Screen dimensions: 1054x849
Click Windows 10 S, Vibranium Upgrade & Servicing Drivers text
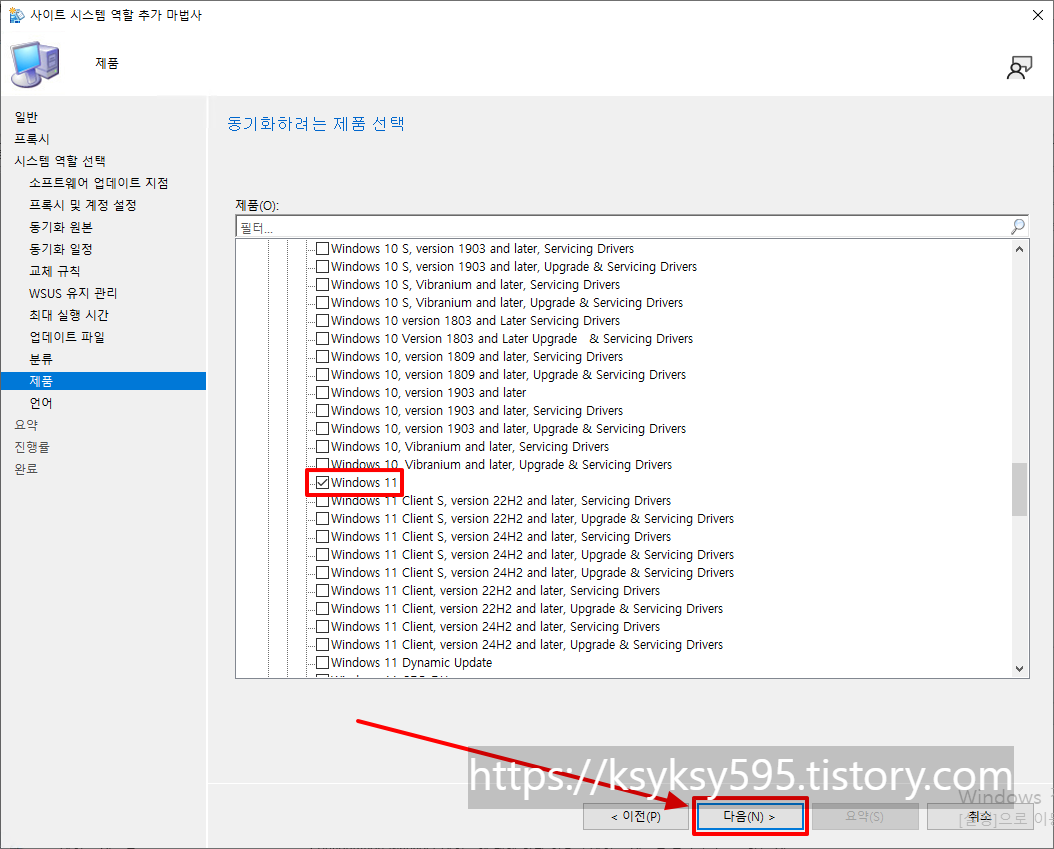point(507,303)
